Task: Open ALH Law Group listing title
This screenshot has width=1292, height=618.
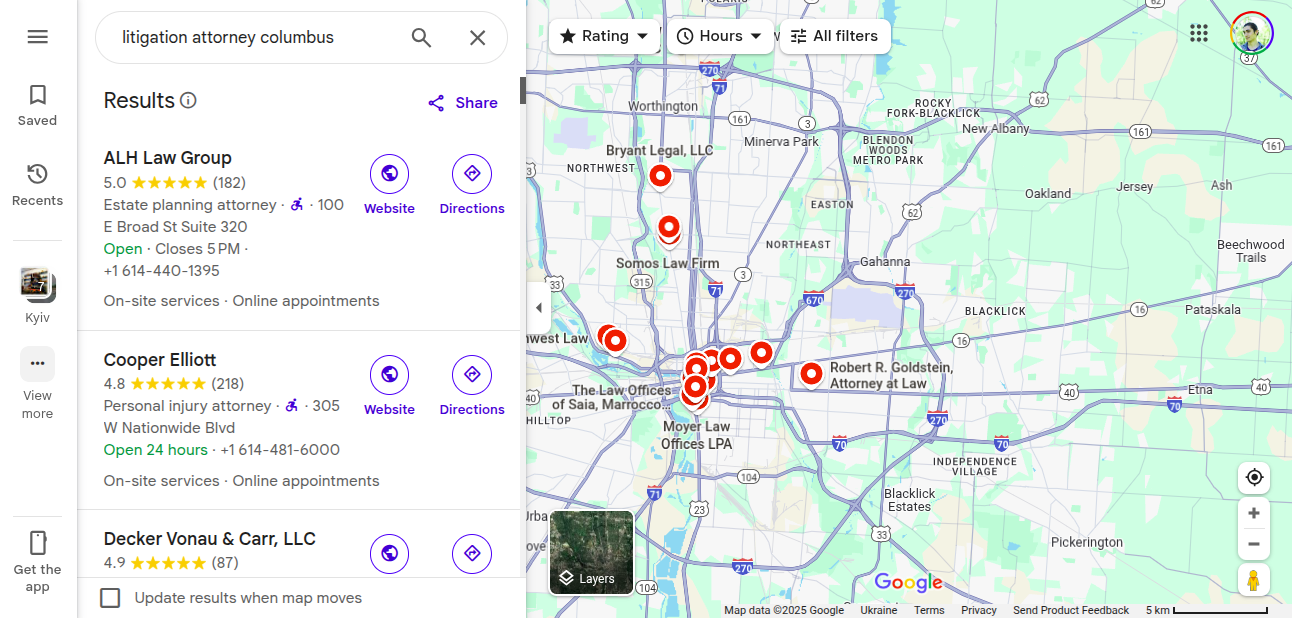Action: (167, 158)
